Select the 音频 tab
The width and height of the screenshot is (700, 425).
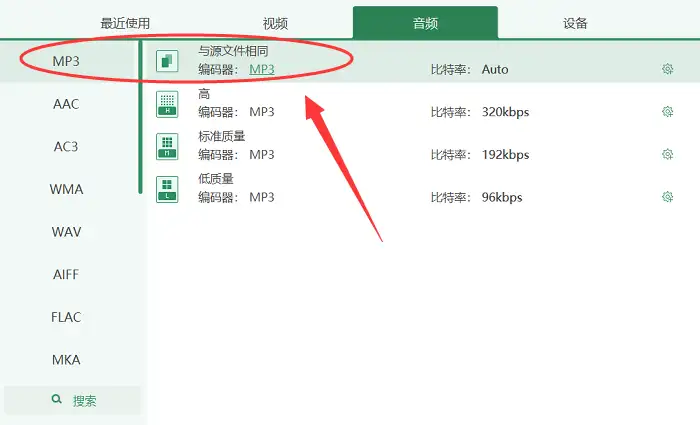pos(425,23)
